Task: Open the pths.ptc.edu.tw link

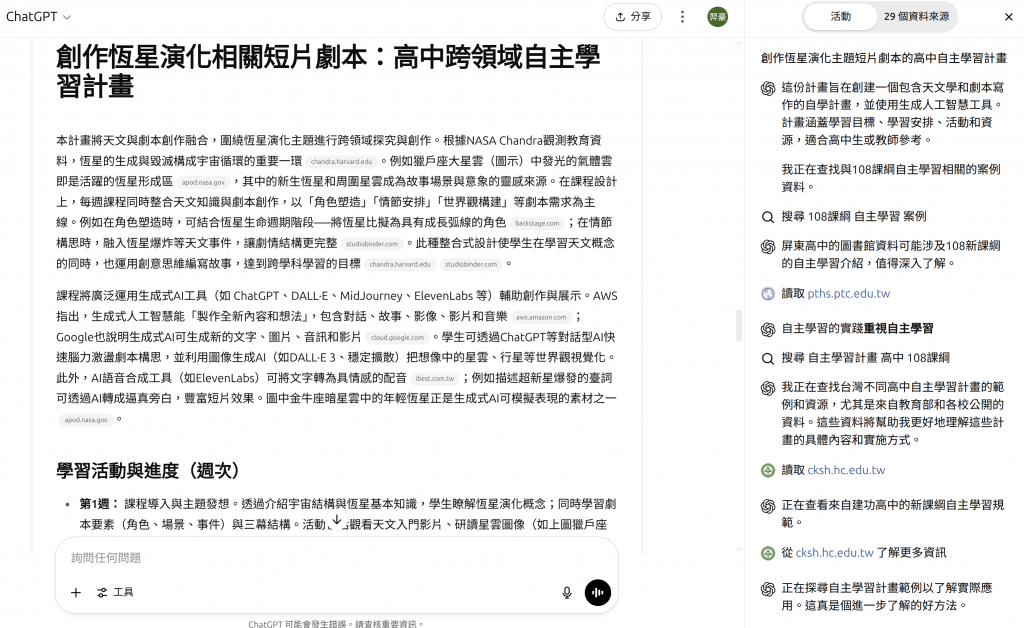Action: click(x=848, y=294)
